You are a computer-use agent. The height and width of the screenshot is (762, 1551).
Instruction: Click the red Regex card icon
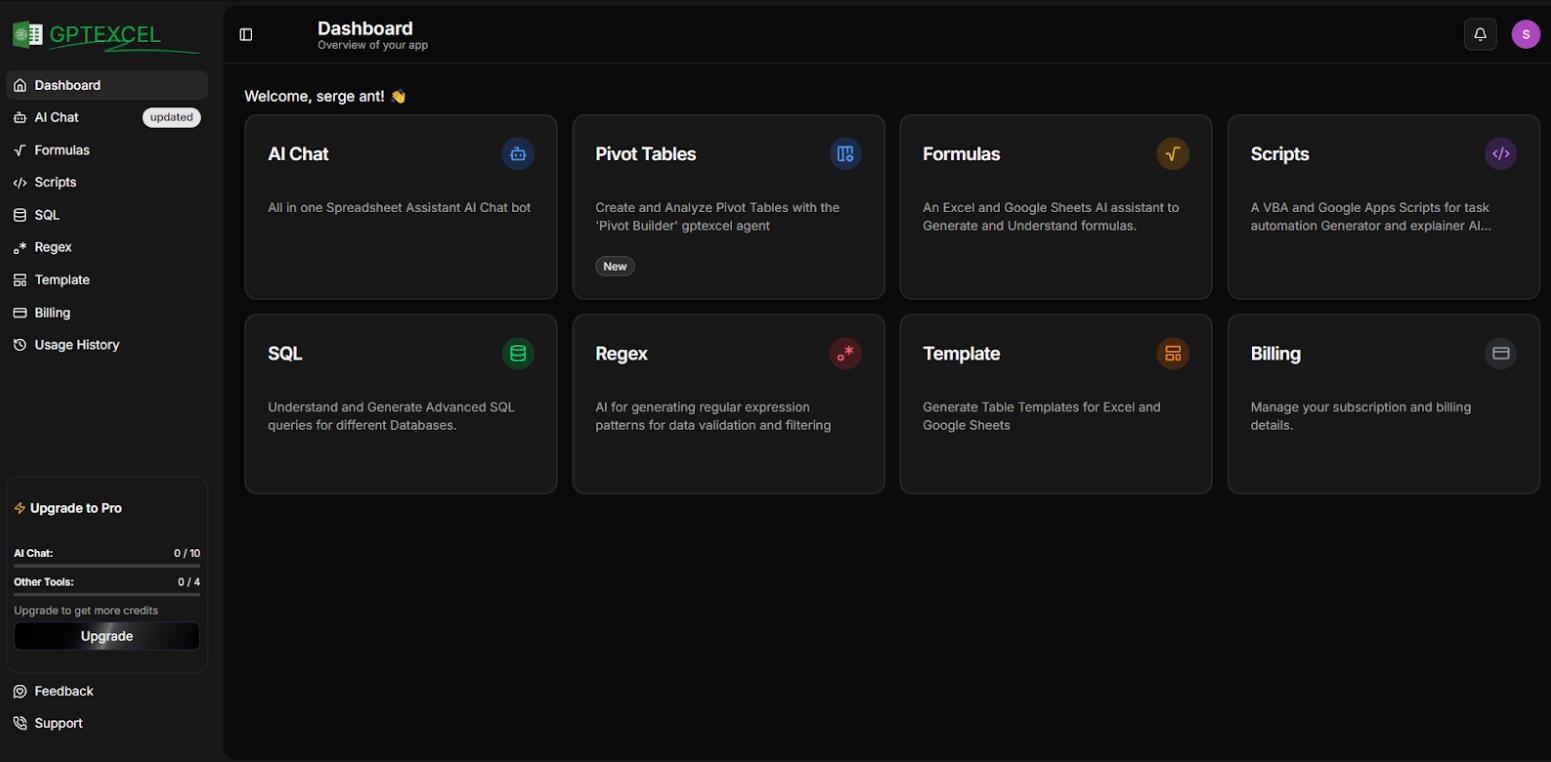(x=845, y=353)
